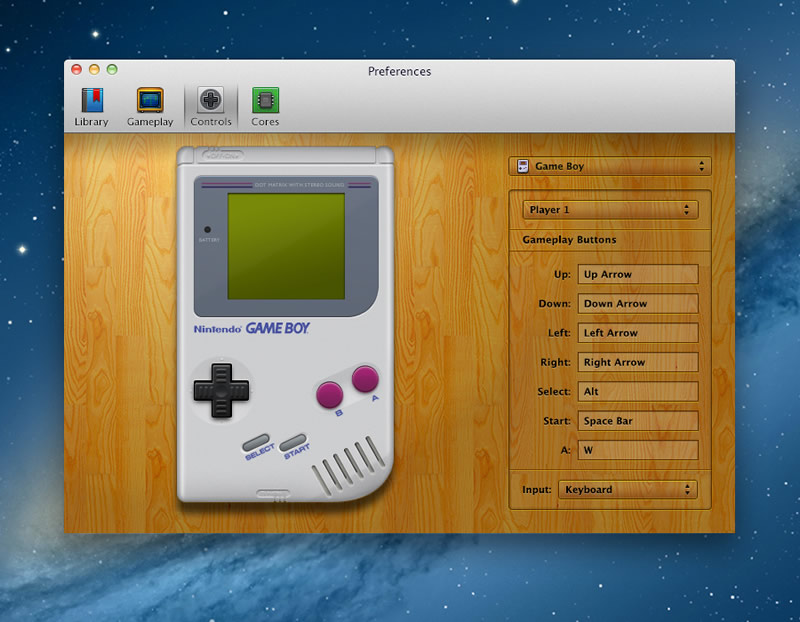Click the magenta B button on Game Boy

[x=330, y=395]
